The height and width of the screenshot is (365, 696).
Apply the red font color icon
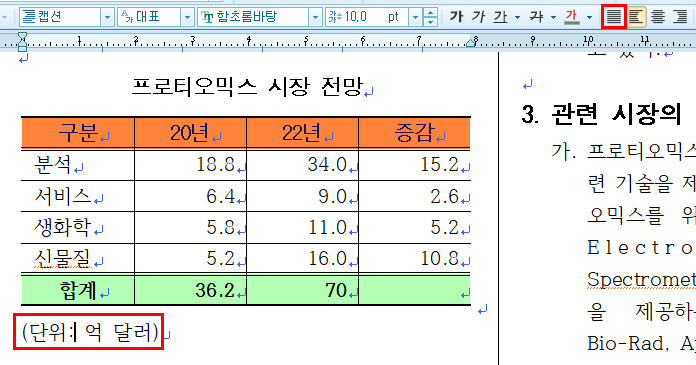(572, 17)
